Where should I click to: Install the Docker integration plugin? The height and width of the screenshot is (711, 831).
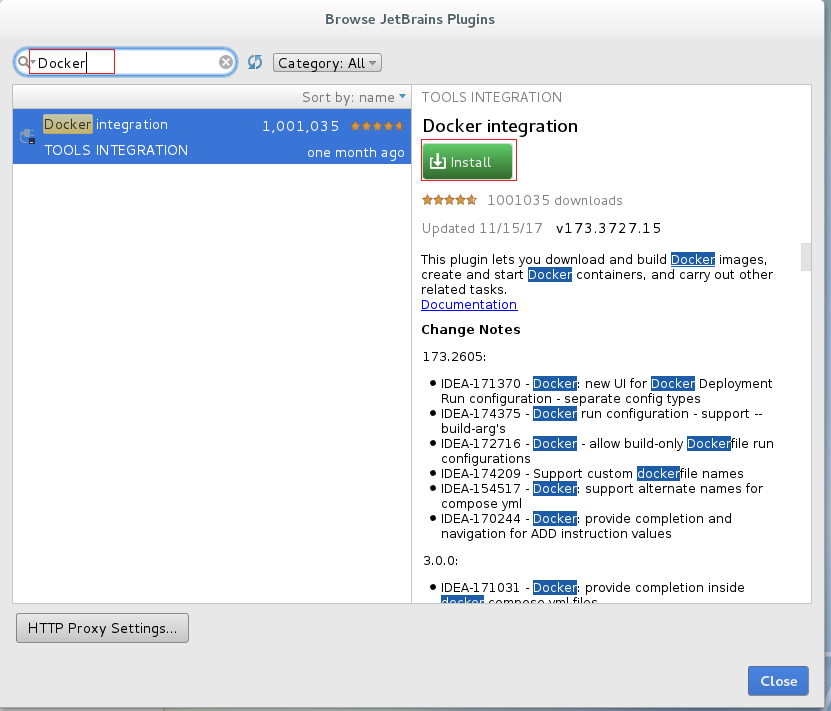(467, 161)
